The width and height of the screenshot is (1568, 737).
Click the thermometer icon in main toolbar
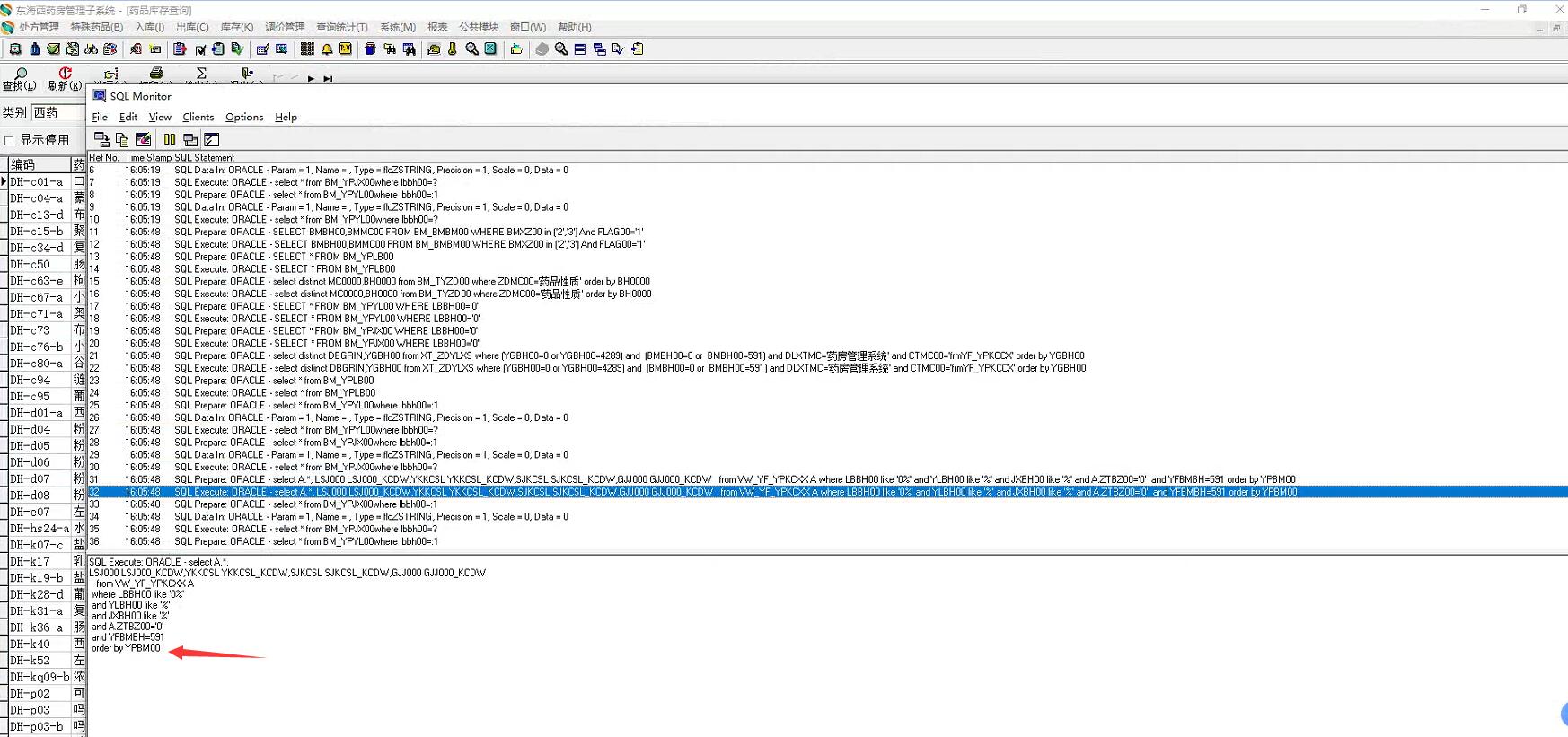[x=453, y=49]
